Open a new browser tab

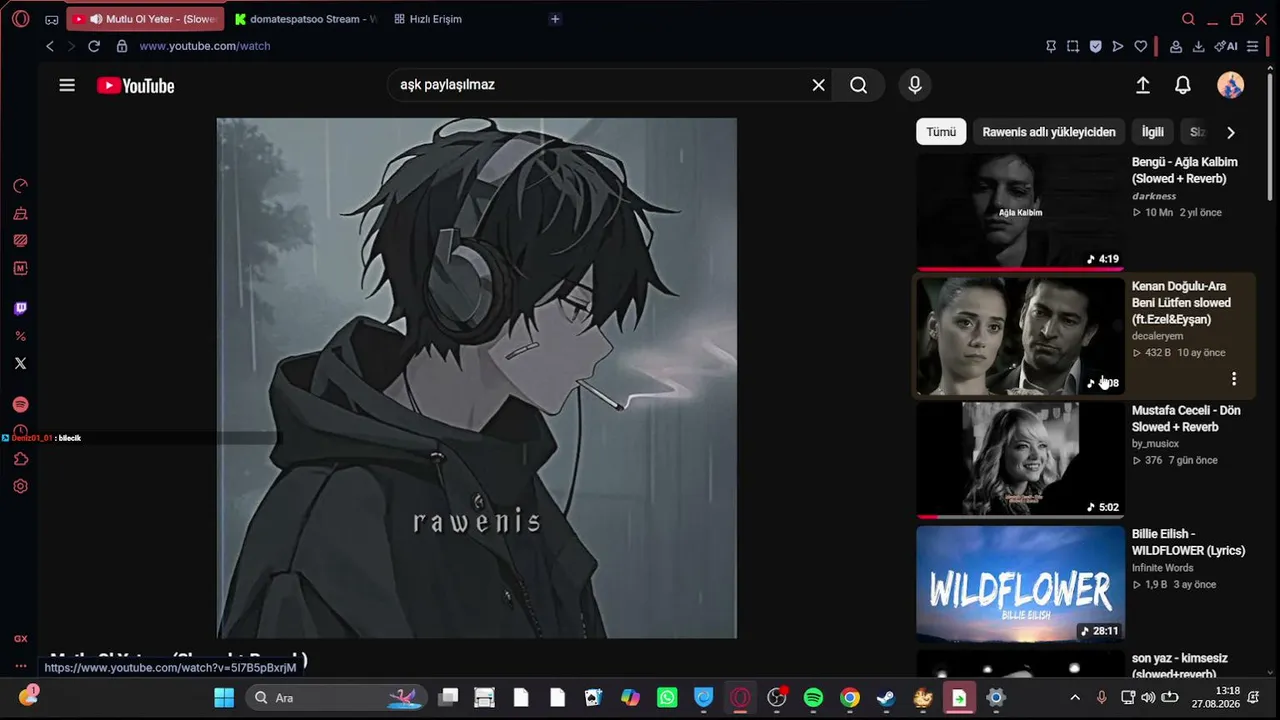point(555,19)
